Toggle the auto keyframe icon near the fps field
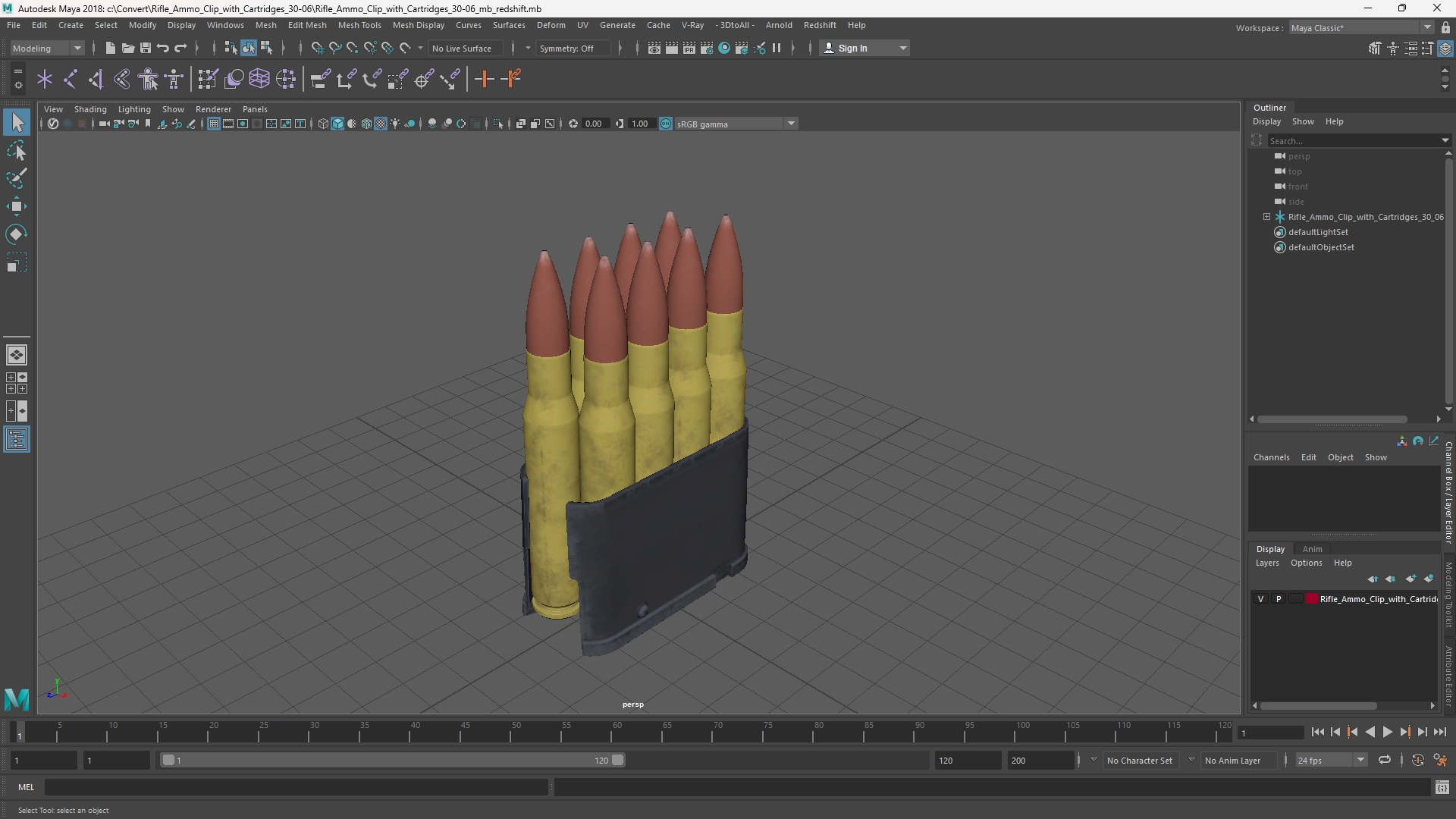 1418,760
